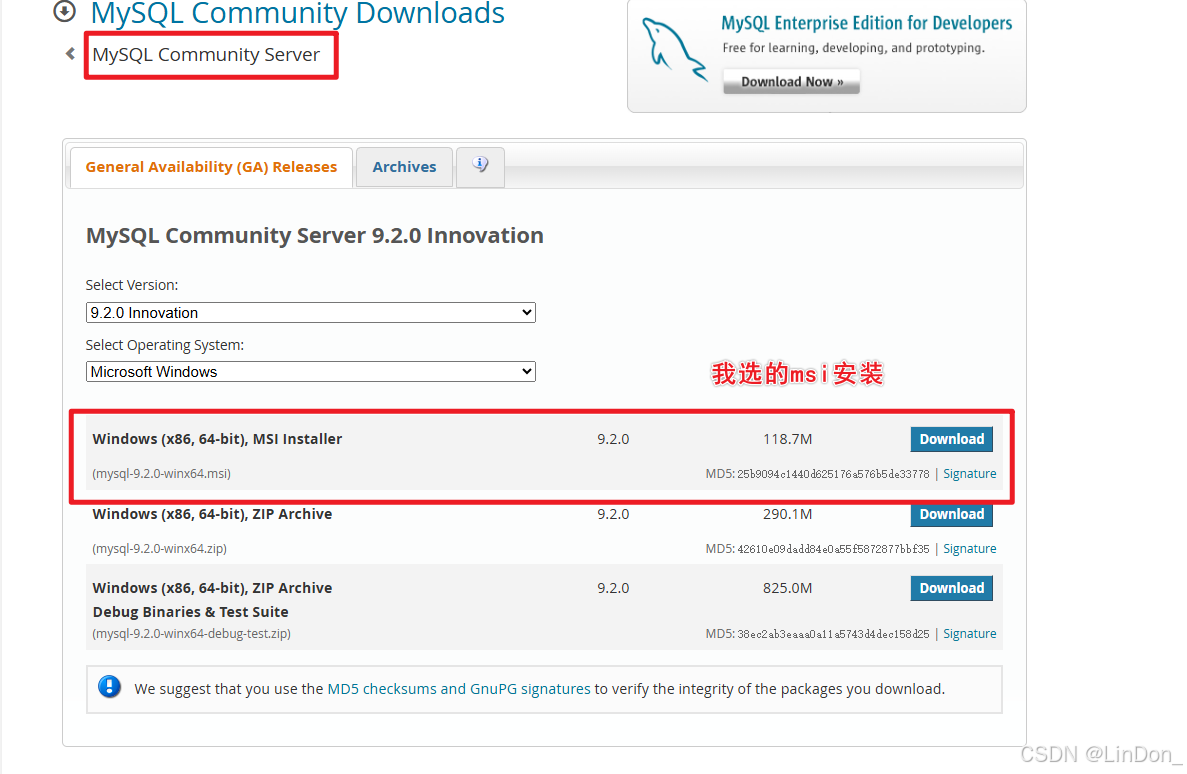Click the 118.7M file size
1187x774 pixels.
[787, 439]
